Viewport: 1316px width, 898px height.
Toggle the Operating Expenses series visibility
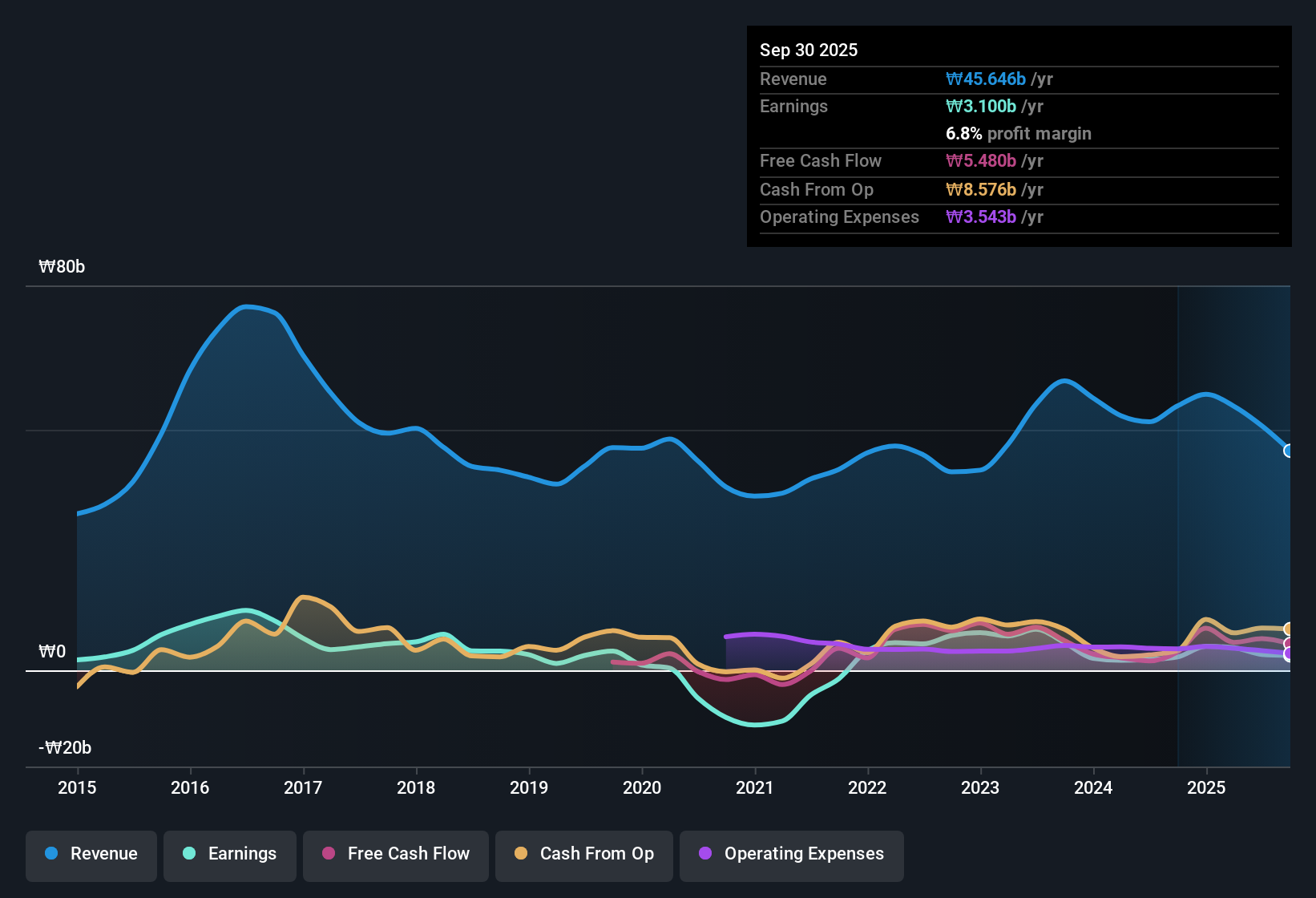click(791, 854)
